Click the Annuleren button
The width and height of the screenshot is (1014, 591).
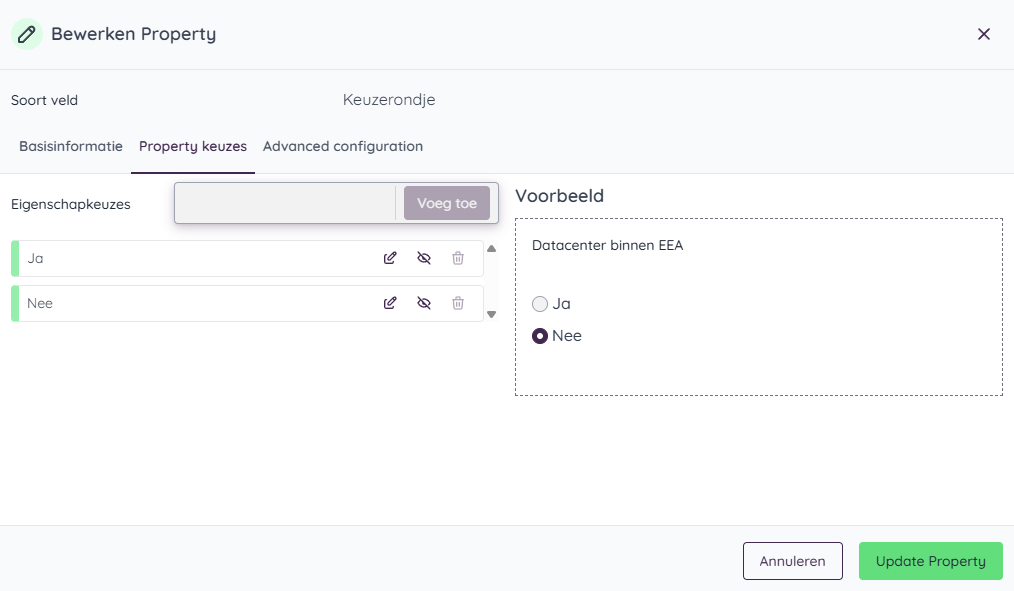pyautogui.click(x=792, y=561)
